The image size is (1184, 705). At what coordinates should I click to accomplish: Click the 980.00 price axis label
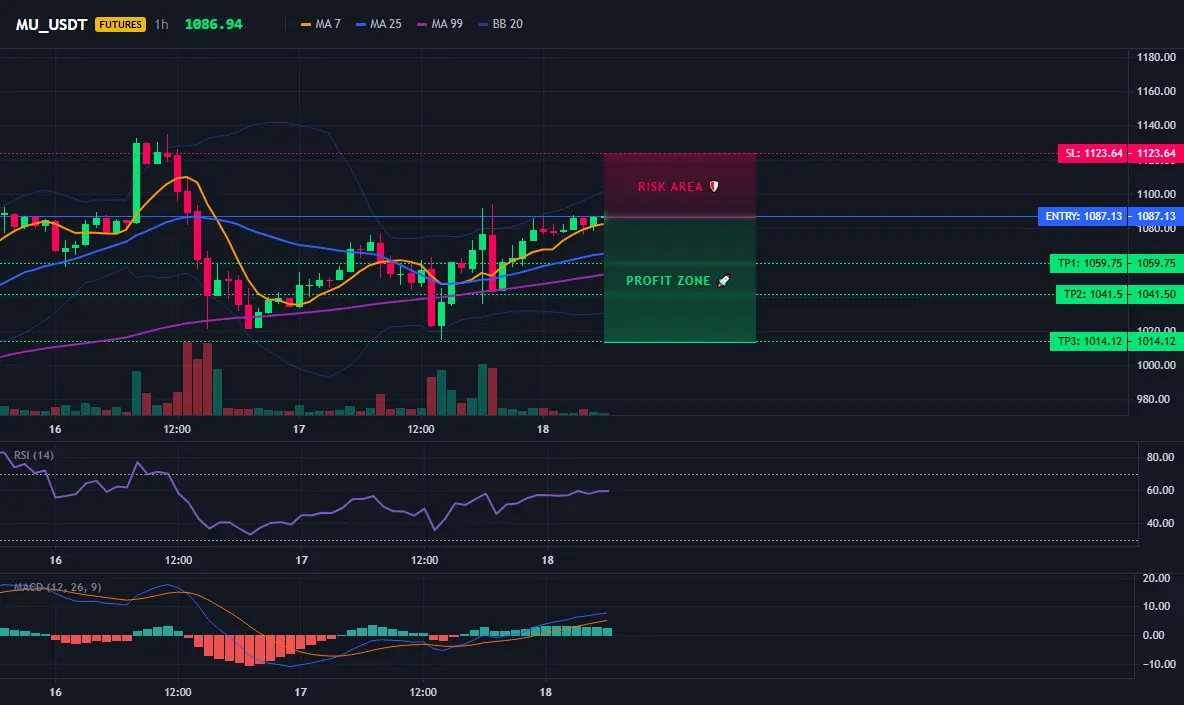(1153, 399)
